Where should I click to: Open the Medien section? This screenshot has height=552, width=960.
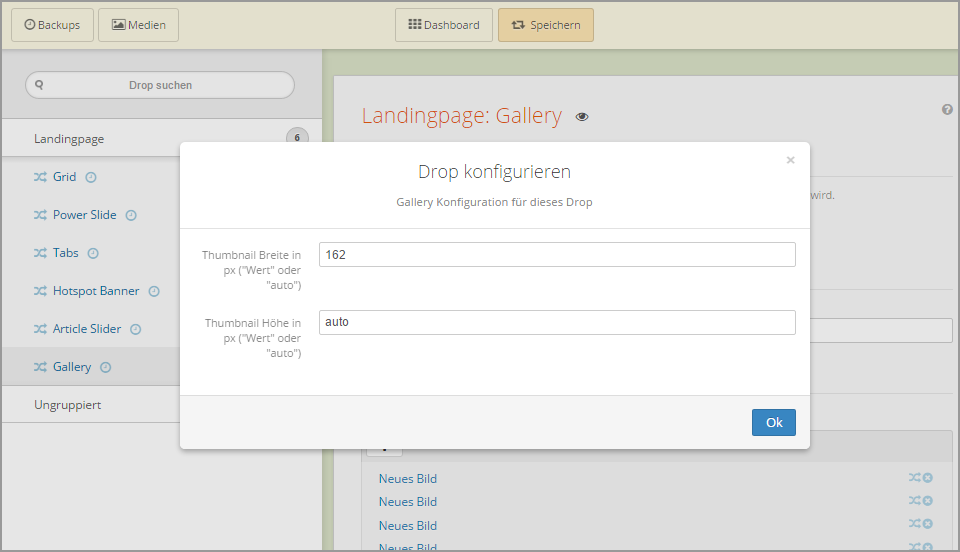tap(138, 25)
